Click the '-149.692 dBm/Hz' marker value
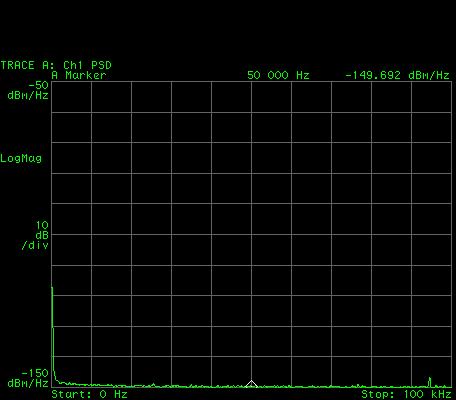 coord(397,75)
